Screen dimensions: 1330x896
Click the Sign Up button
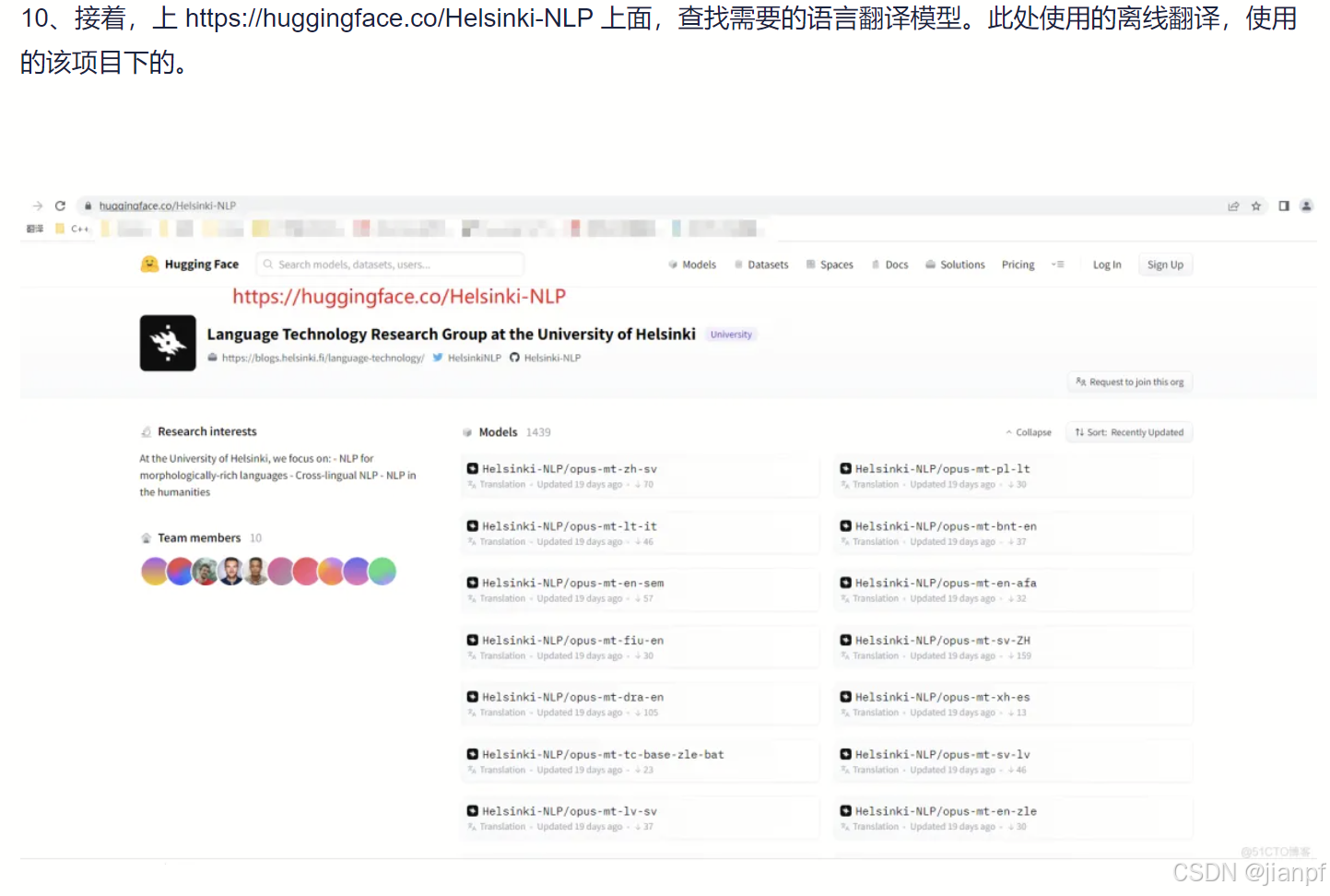(1165, 265)
